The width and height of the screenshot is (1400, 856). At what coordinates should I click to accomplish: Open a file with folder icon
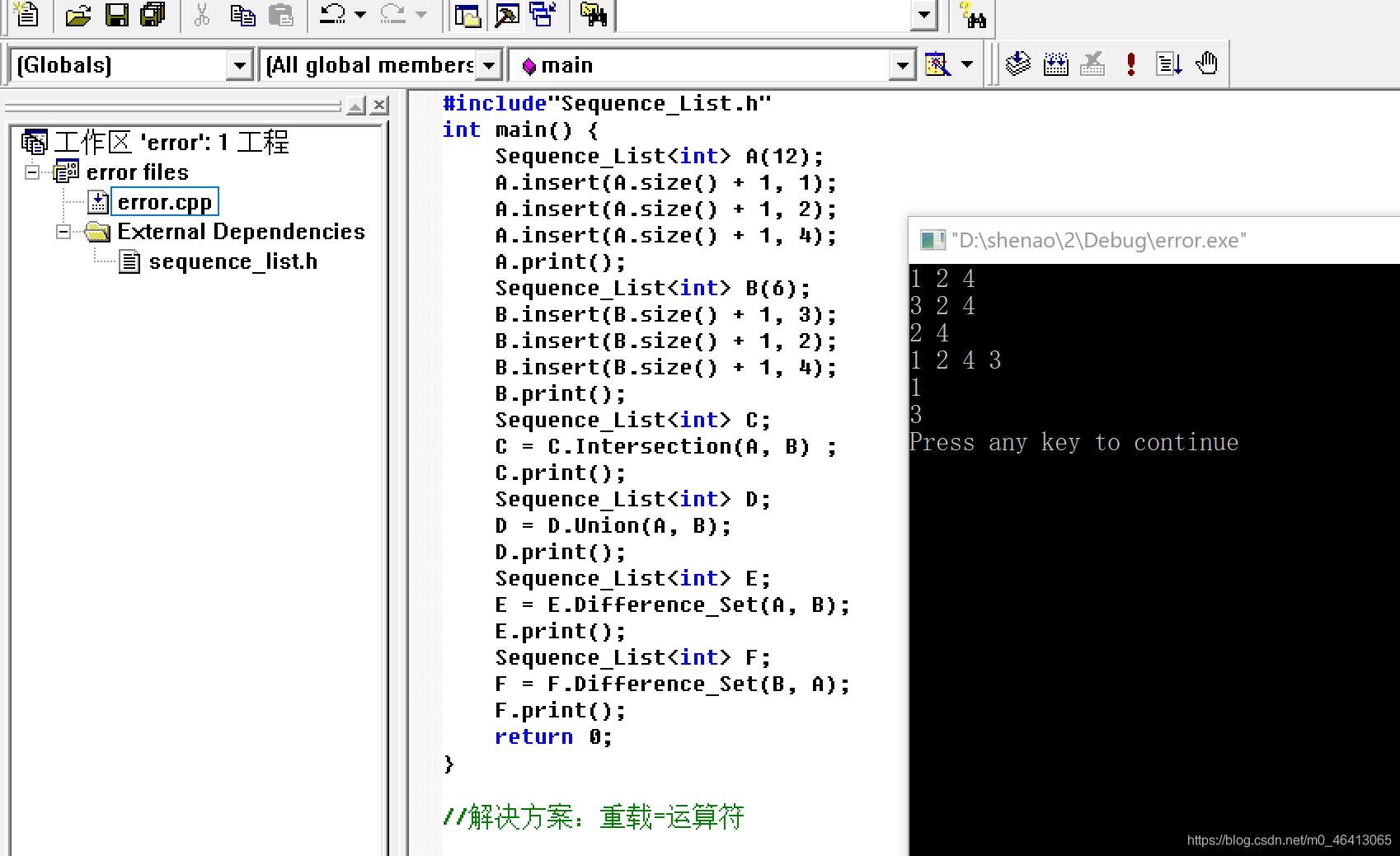[x=78, y=14]
